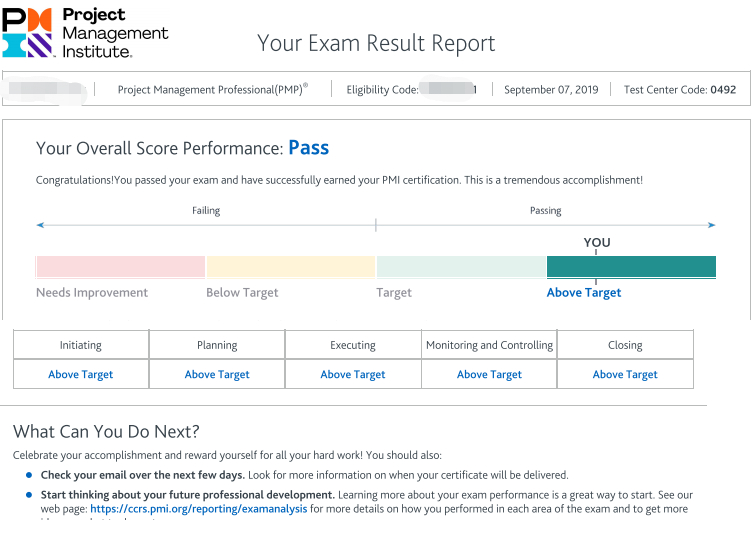Viewport: 752px width, 536px height.
Task: Click Above Target result under Closing
Action: [625, 375]
